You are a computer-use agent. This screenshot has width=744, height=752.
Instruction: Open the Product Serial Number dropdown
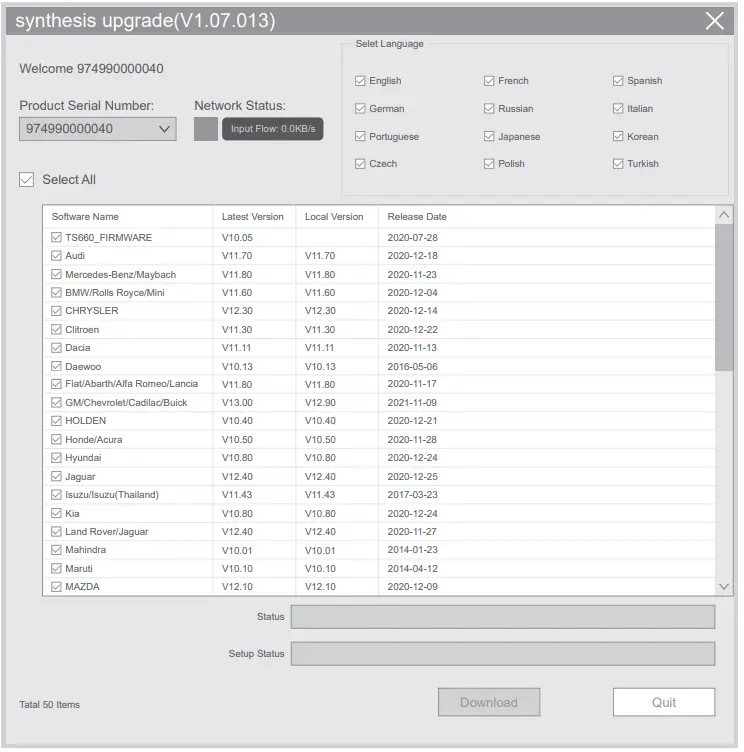point(98,129)
